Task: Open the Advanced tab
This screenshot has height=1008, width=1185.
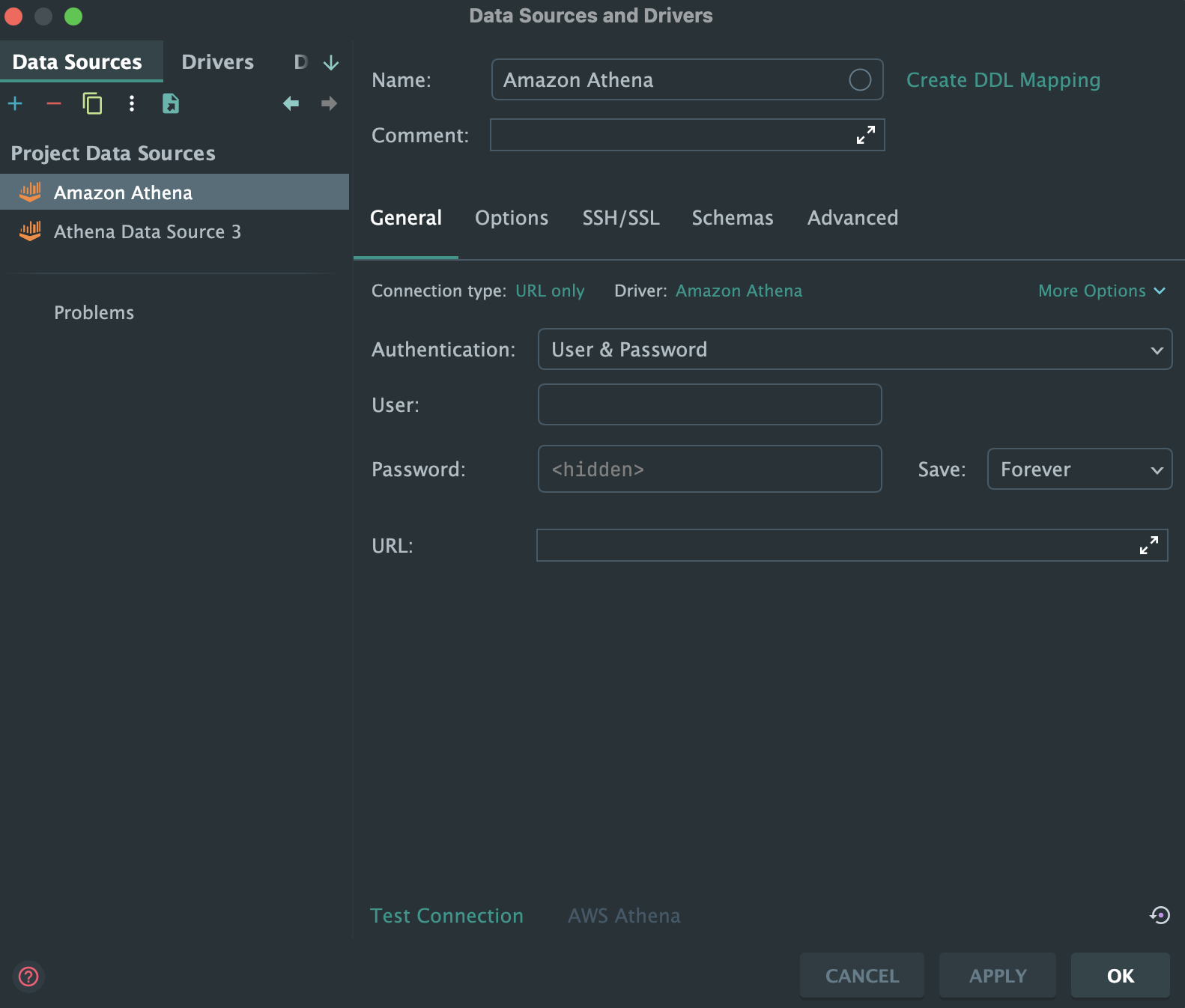Action: (x=852, y=218)
